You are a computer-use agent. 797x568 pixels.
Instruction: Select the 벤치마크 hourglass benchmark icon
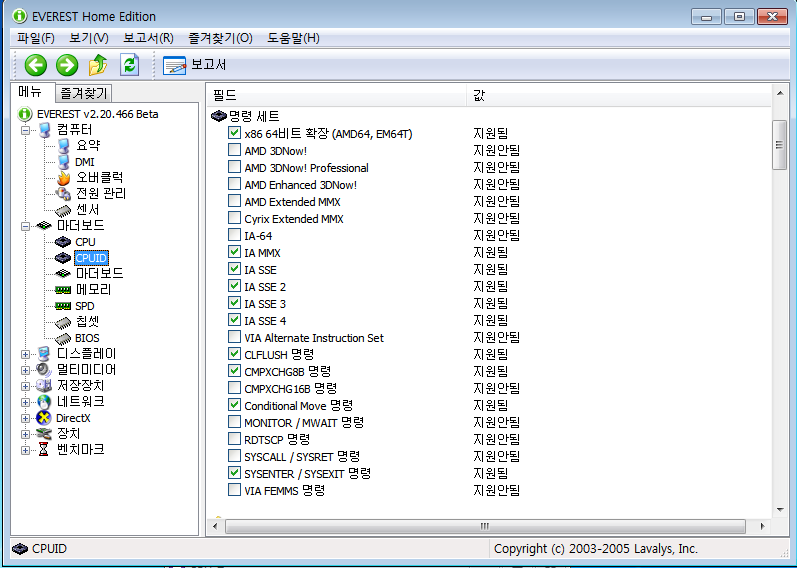(44, 450)
